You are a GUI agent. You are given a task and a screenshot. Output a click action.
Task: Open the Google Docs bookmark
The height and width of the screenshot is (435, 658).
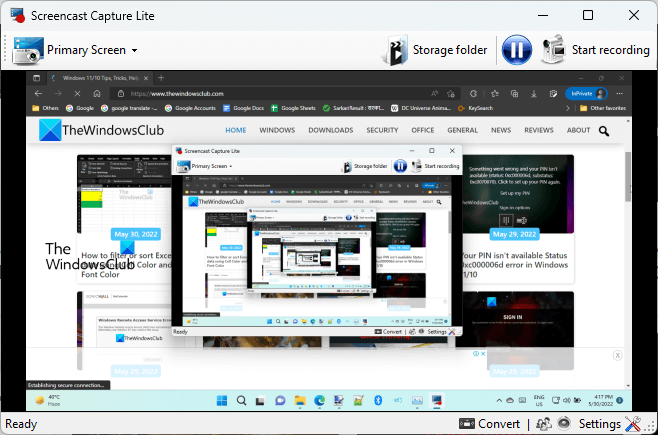pos(243,108)
